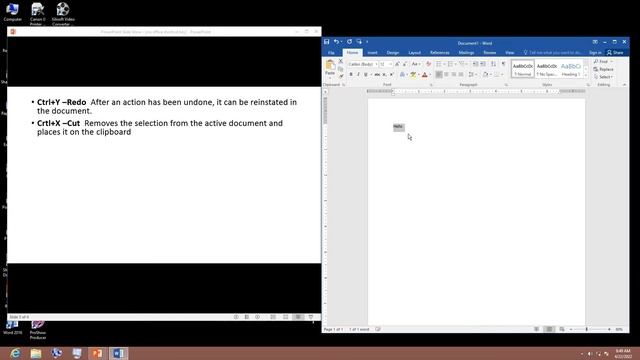Align text right in Word
The width and height of the screenshot is (640, 360).
click(453, 75)
